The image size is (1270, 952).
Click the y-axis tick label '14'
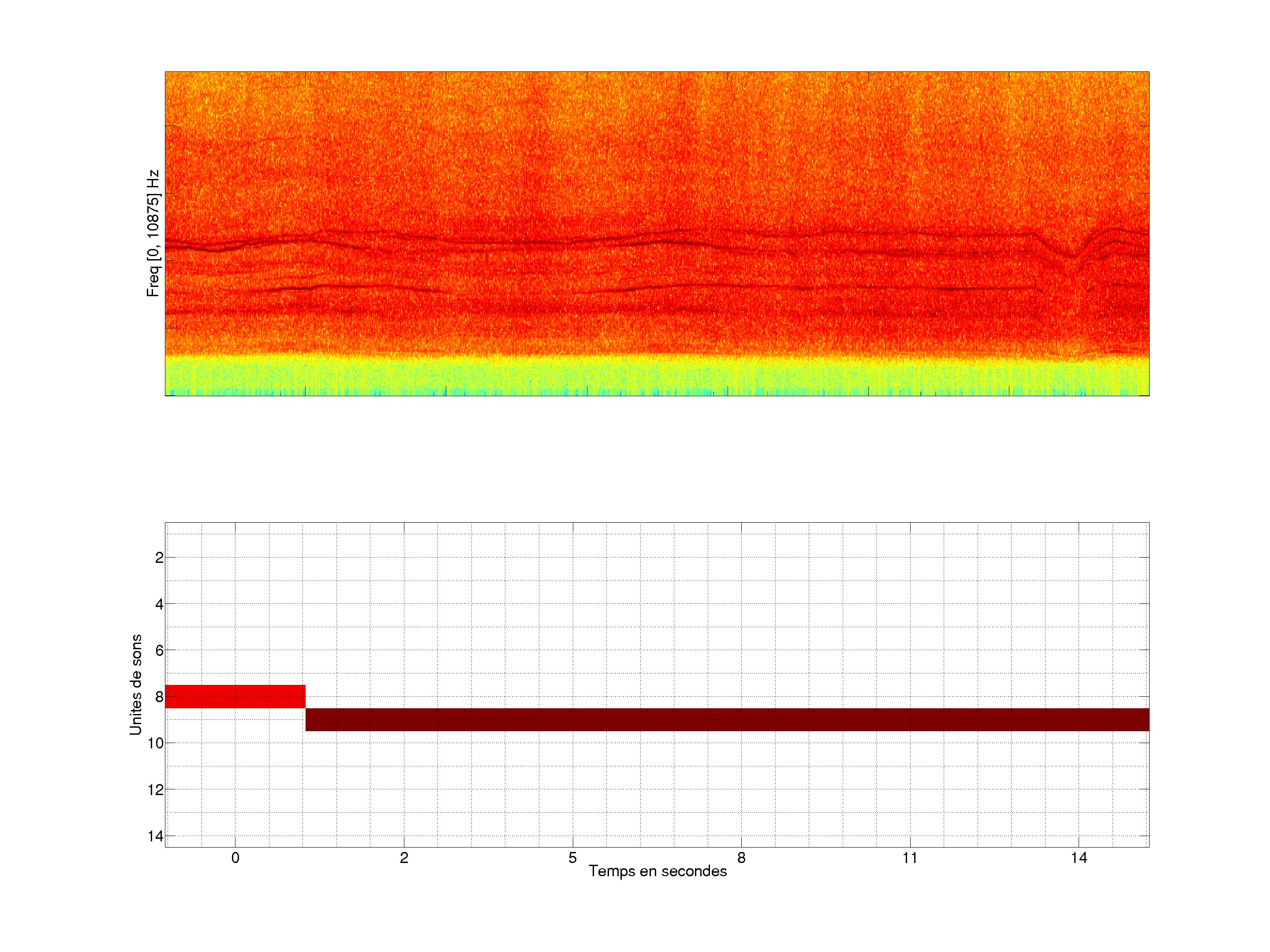[x=156, y=836]
